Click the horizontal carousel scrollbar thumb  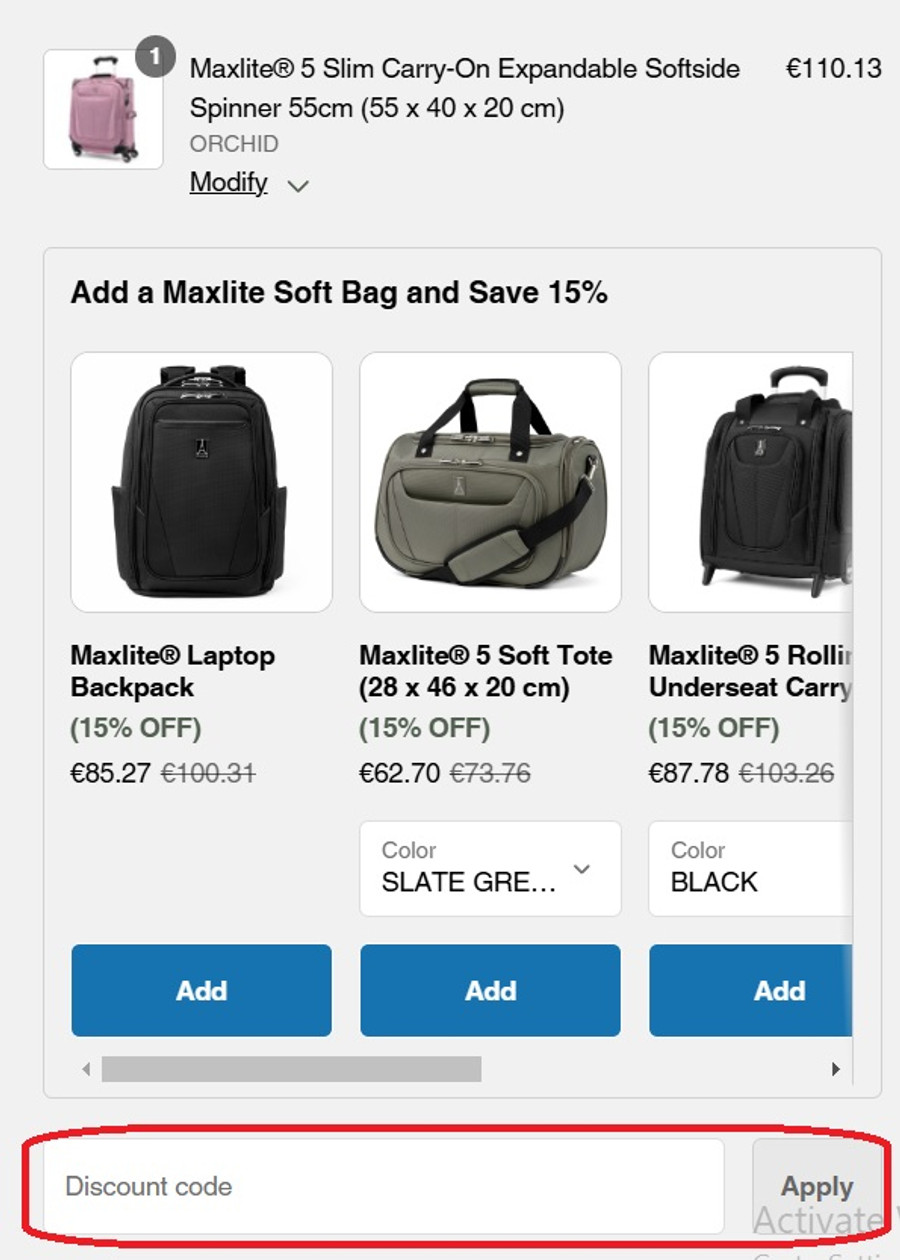291,1069
